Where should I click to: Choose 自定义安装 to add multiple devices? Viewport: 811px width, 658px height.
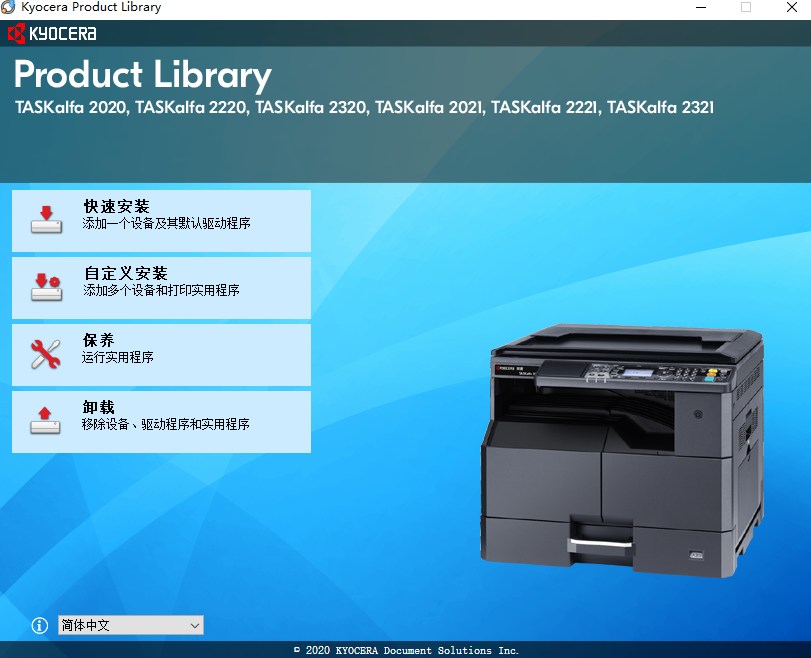pos(160,286)
